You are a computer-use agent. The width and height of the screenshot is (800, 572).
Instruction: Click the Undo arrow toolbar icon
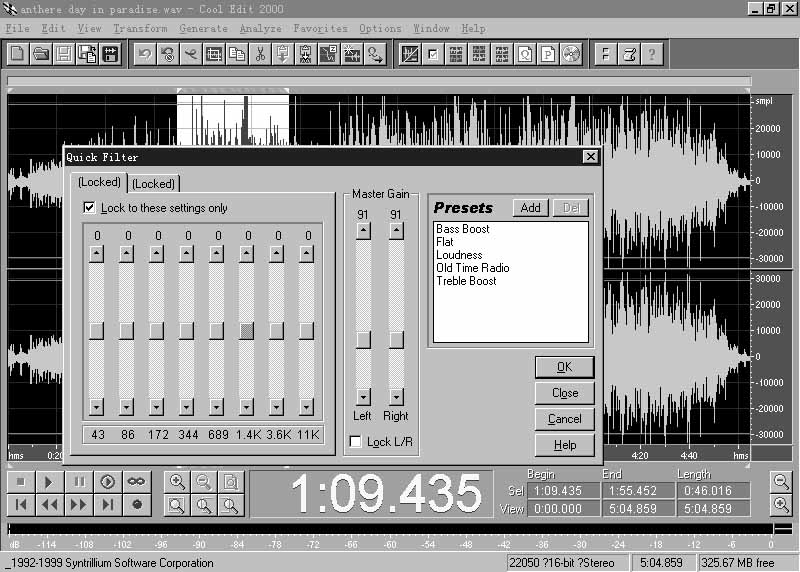click(145, 54)
